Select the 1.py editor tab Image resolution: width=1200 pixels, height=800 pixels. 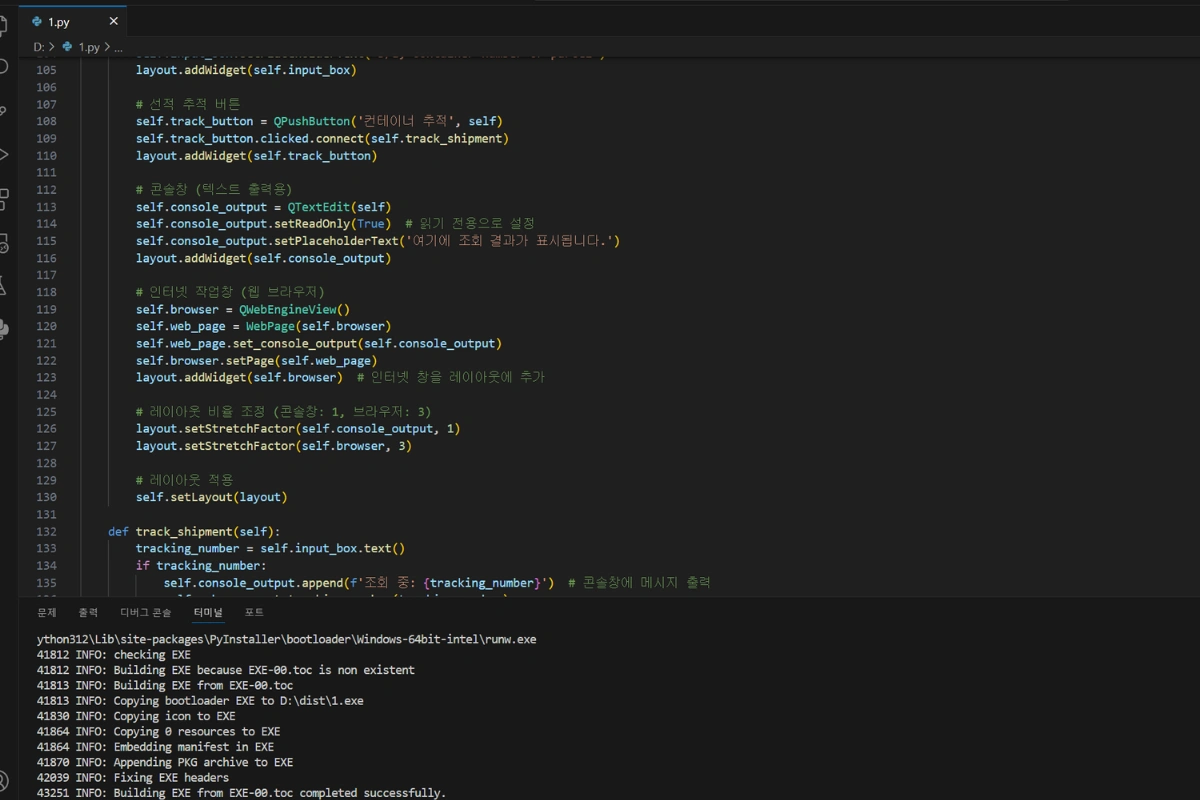pyautogui.click(x=60, y=21)
